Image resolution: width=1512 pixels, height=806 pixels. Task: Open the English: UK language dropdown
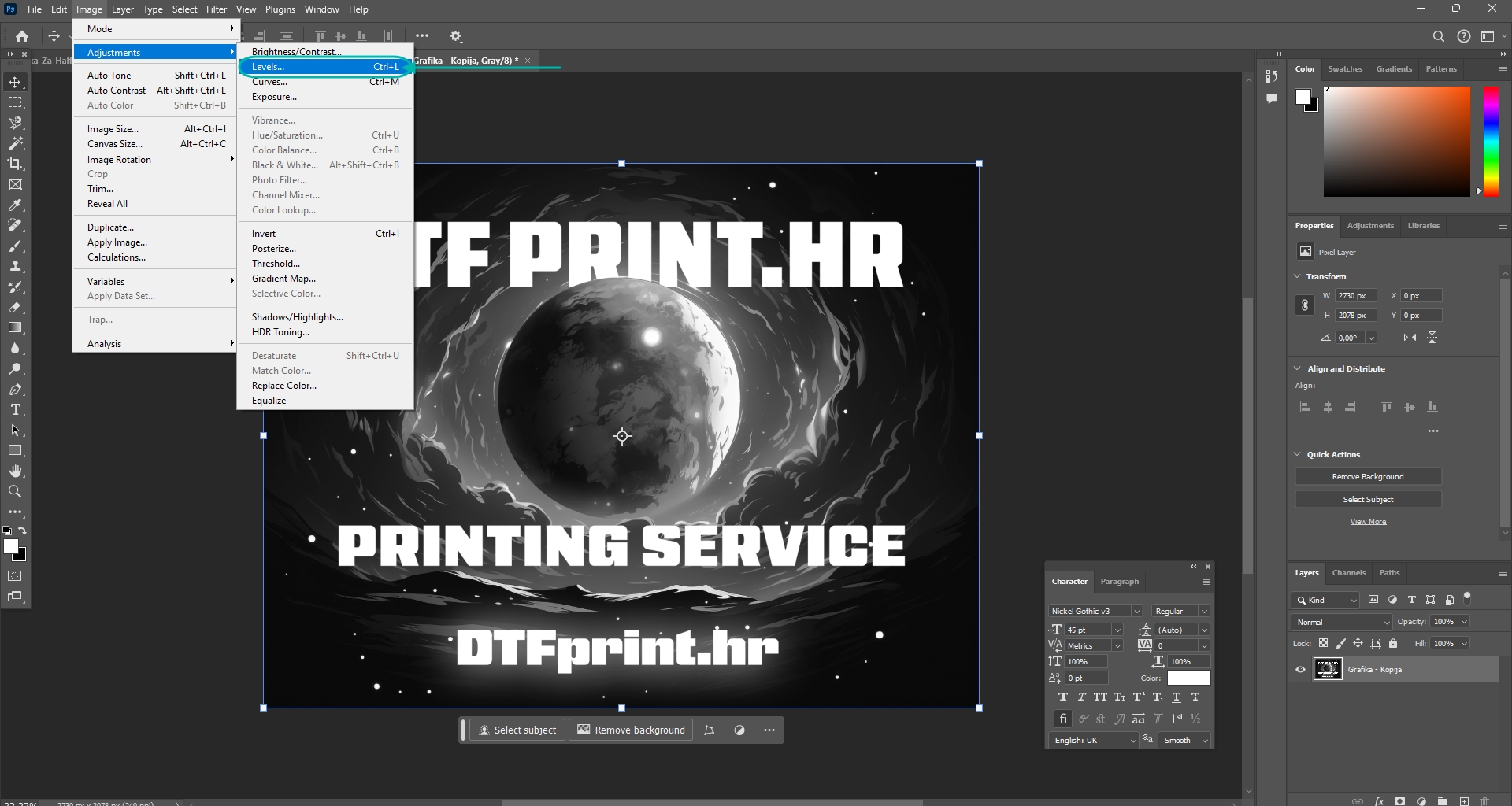(x=1094, y=740)
